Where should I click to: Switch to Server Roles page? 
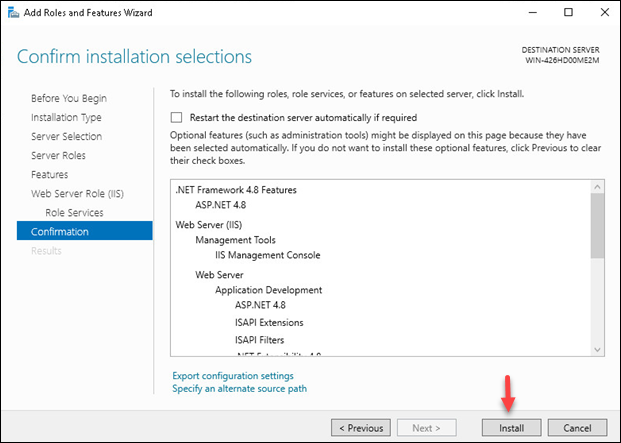(x=58, y=155)
